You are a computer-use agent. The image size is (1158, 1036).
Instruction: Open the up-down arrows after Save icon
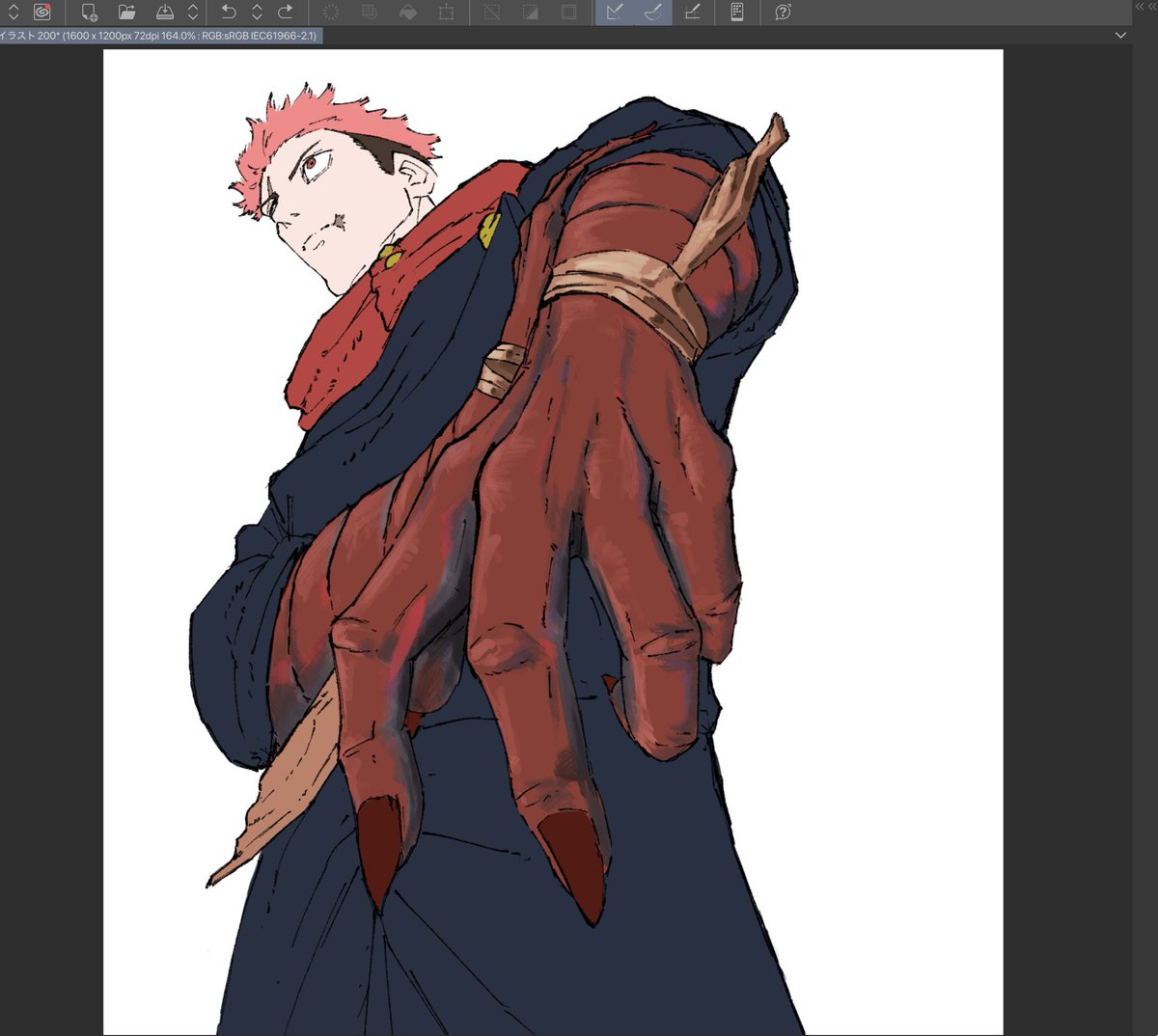[x=193, y=13]
